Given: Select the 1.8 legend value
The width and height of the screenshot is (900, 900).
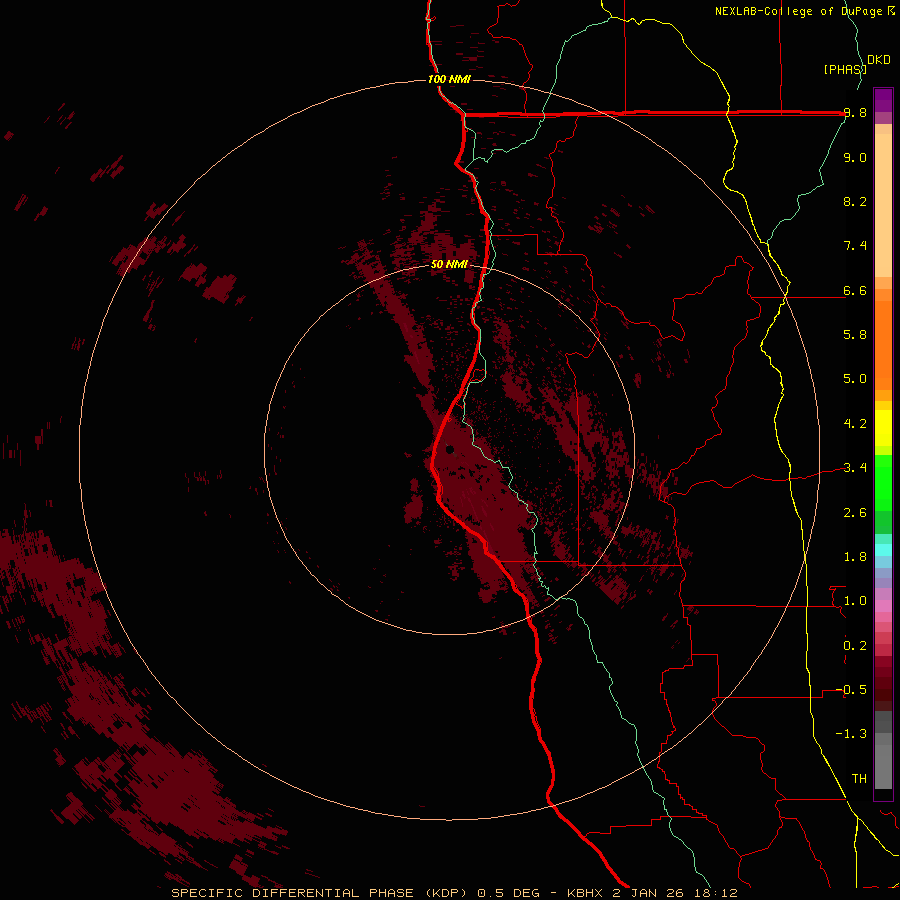Looking at the screenshot, I should coord(855,557).
